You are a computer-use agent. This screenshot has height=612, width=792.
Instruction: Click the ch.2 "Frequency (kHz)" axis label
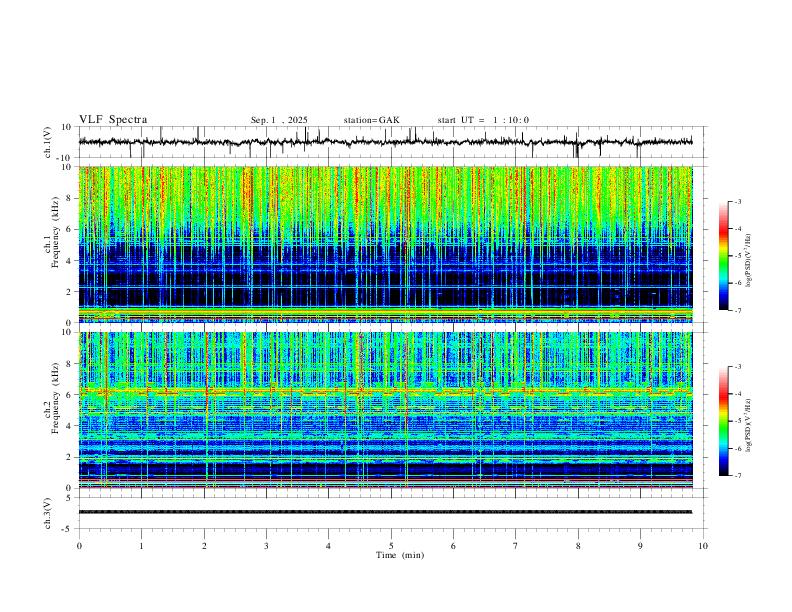56,398
